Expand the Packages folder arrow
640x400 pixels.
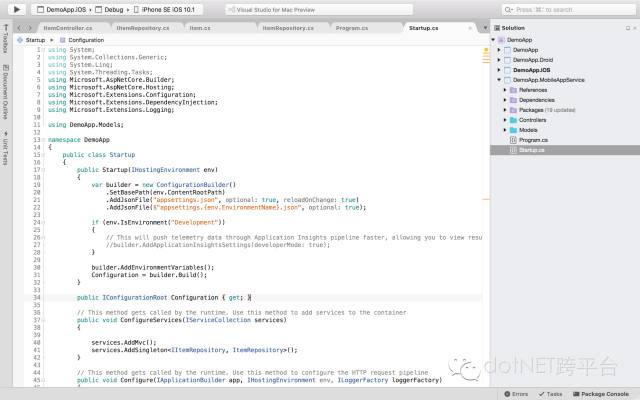505,110
